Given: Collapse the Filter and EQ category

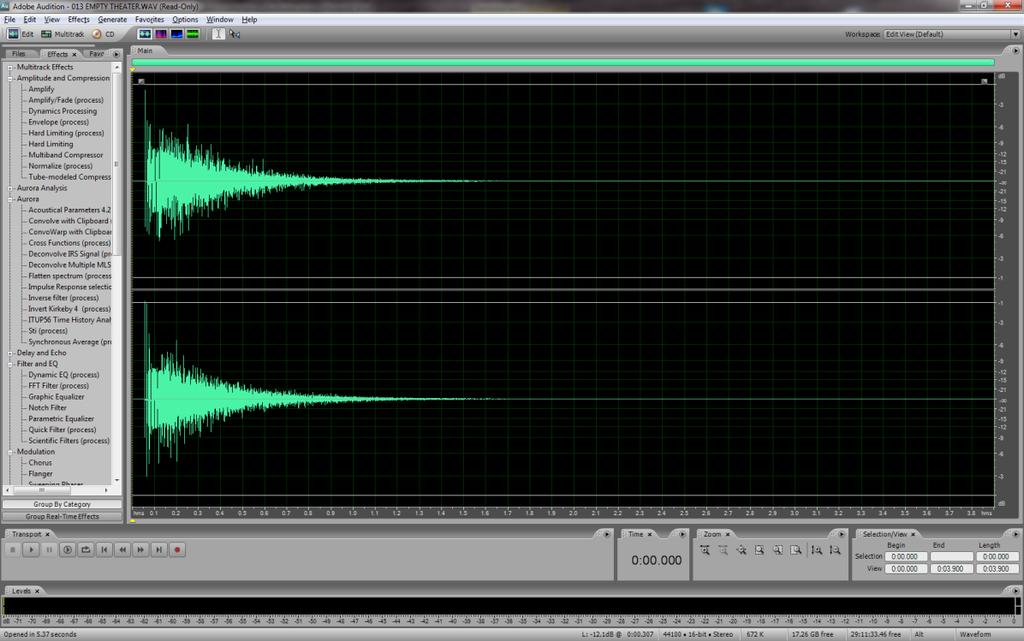Looking at the screenshot, I should tap(10, 364).
